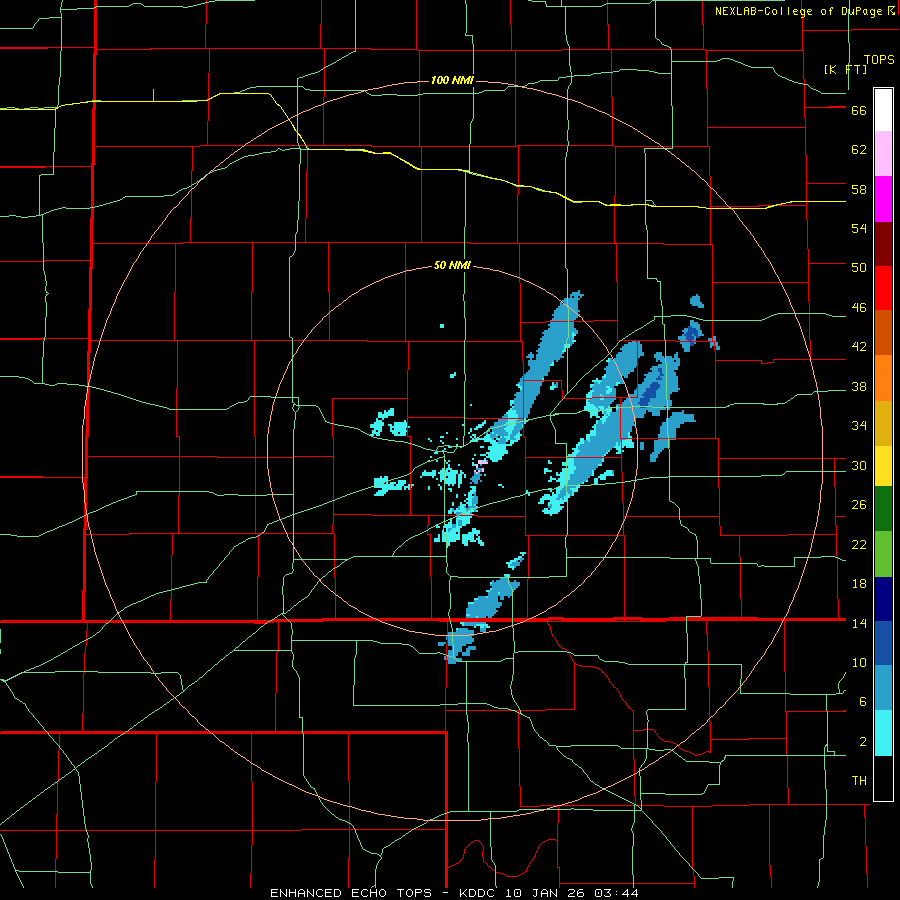900x900 pixels.
Task: Click the navy swatch between 14 and 18
Action: [x=883, y=599]
